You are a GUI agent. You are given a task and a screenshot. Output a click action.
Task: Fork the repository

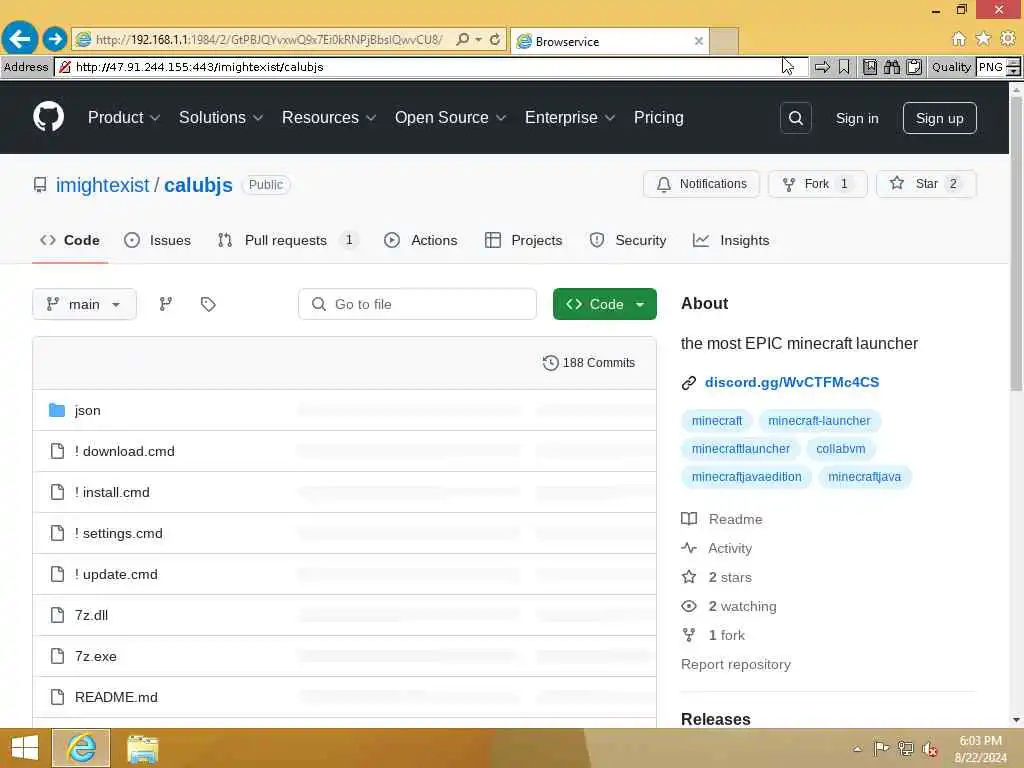point(818,184)
